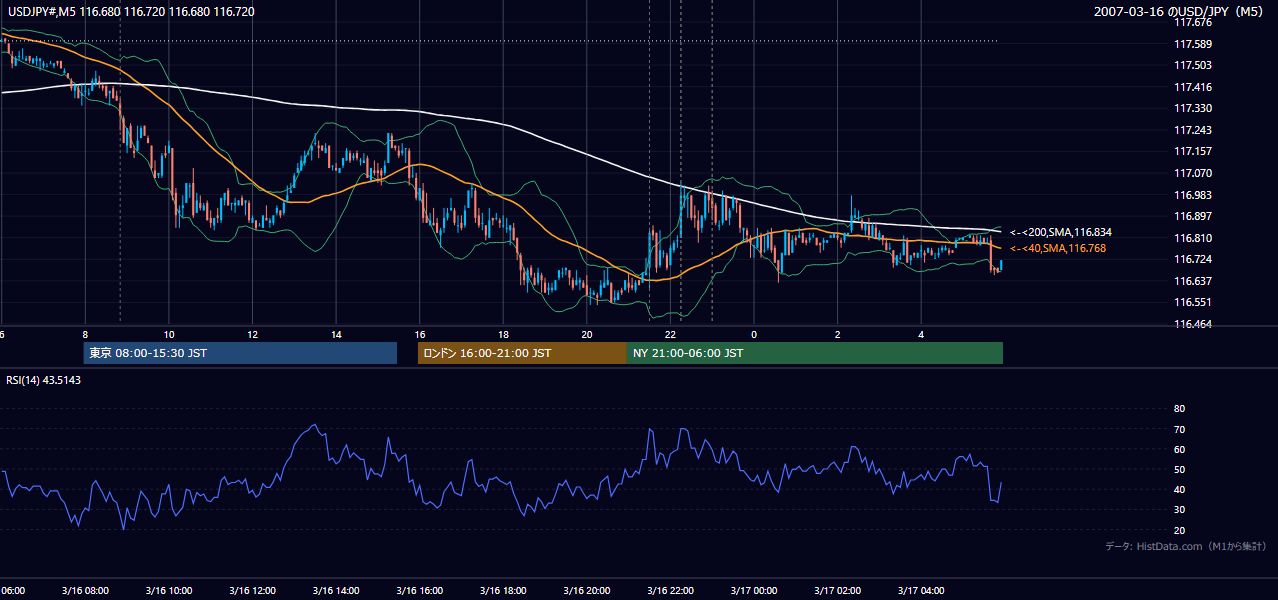Click hour 10 on the price chart axis
The height and width of the screenshot is (600, 1278).
[x=169, y=334]
